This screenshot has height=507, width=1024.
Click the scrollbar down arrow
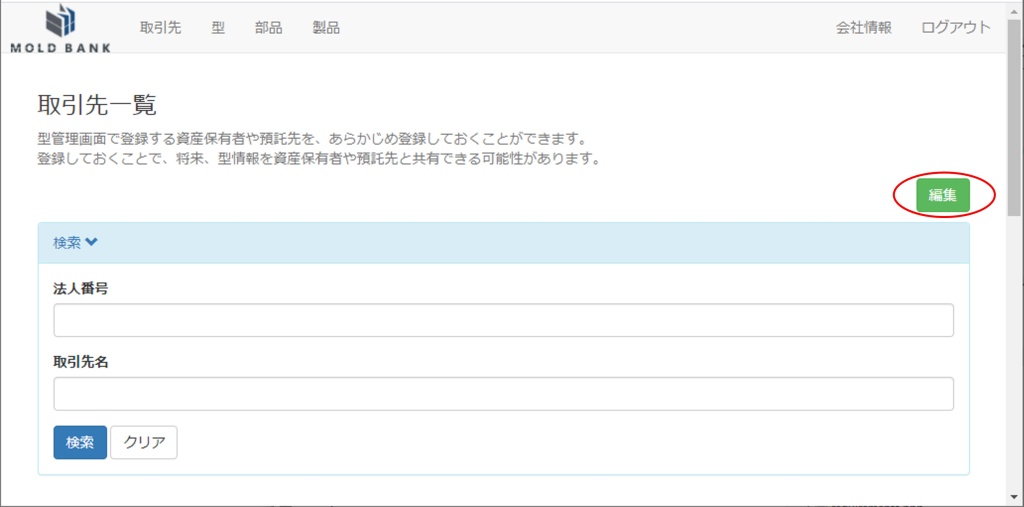1014,498
